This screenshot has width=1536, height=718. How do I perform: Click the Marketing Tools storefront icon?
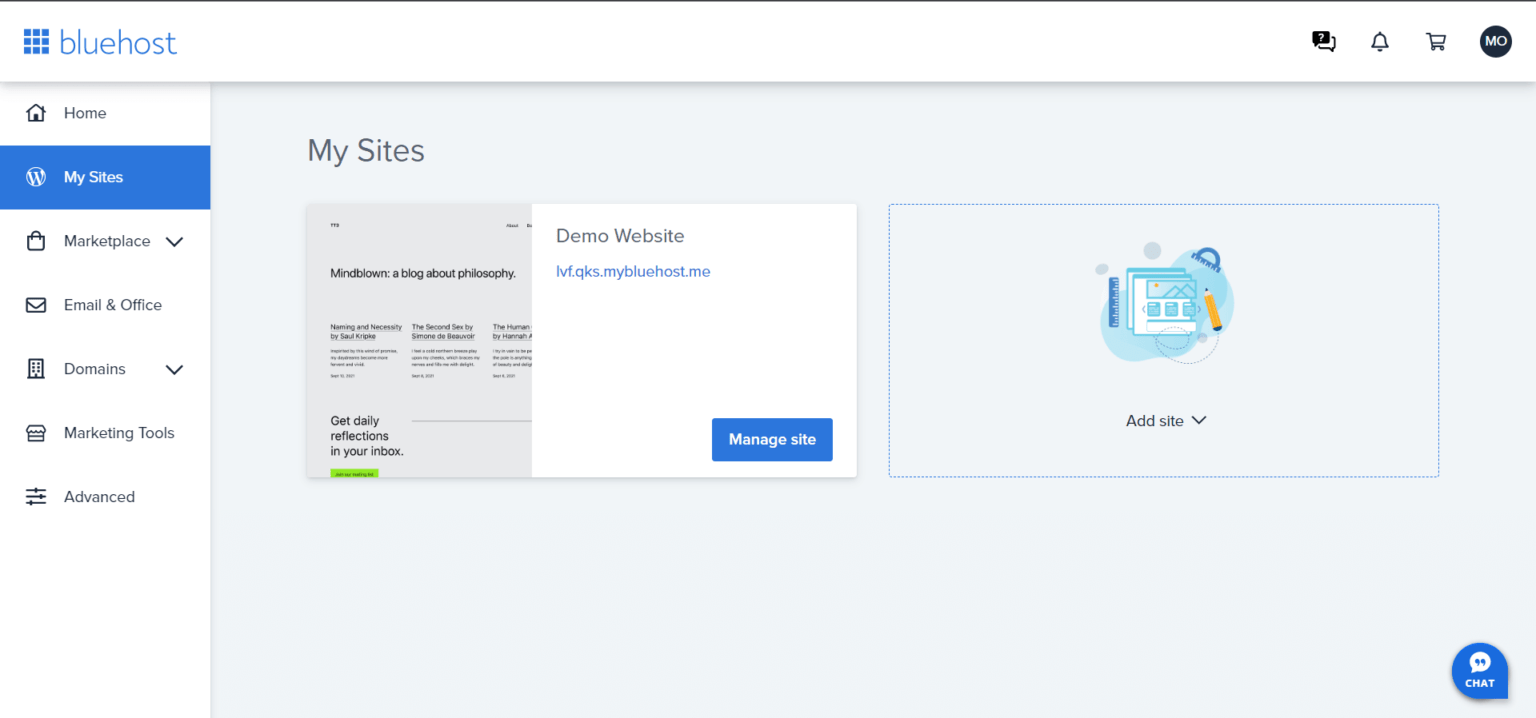[36, 433]
